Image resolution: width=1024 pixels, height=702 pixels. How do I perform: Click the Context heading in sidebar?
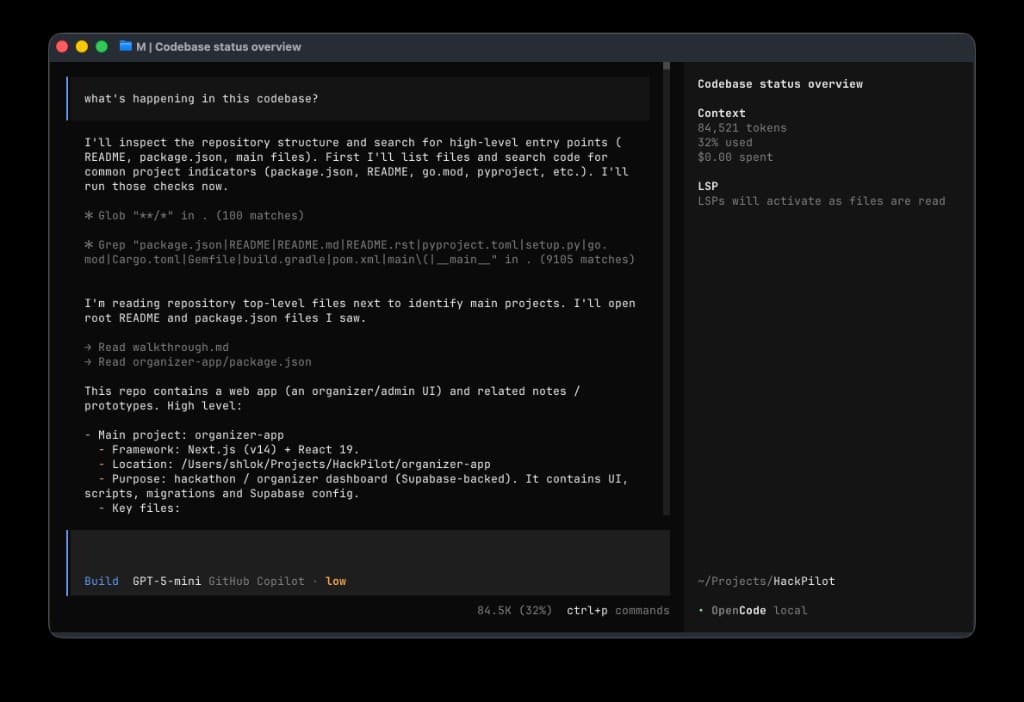pos(721,113)
